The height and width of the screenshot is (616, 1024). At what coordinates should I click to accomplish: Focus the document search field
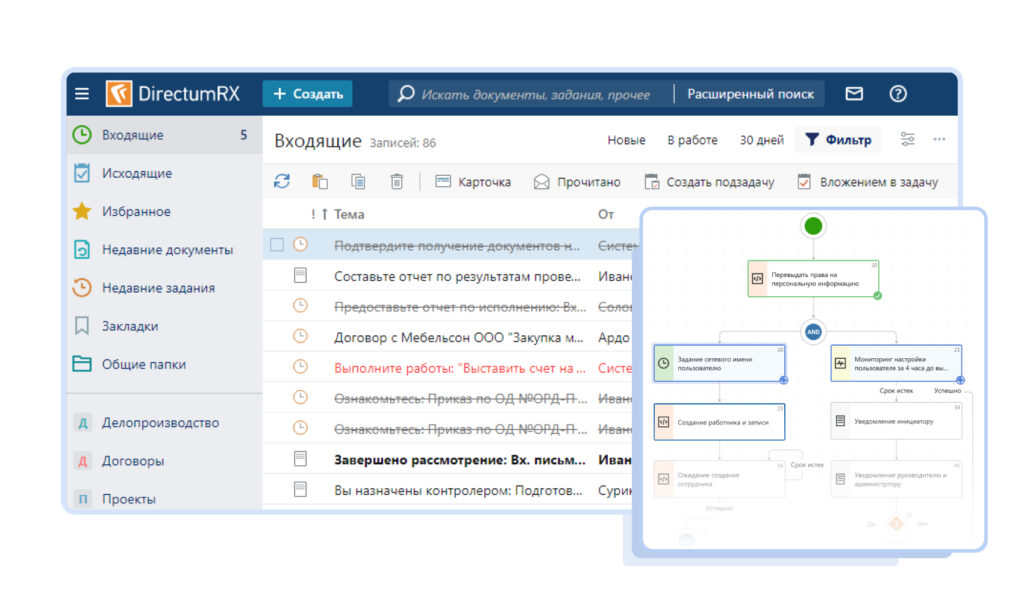530,94
